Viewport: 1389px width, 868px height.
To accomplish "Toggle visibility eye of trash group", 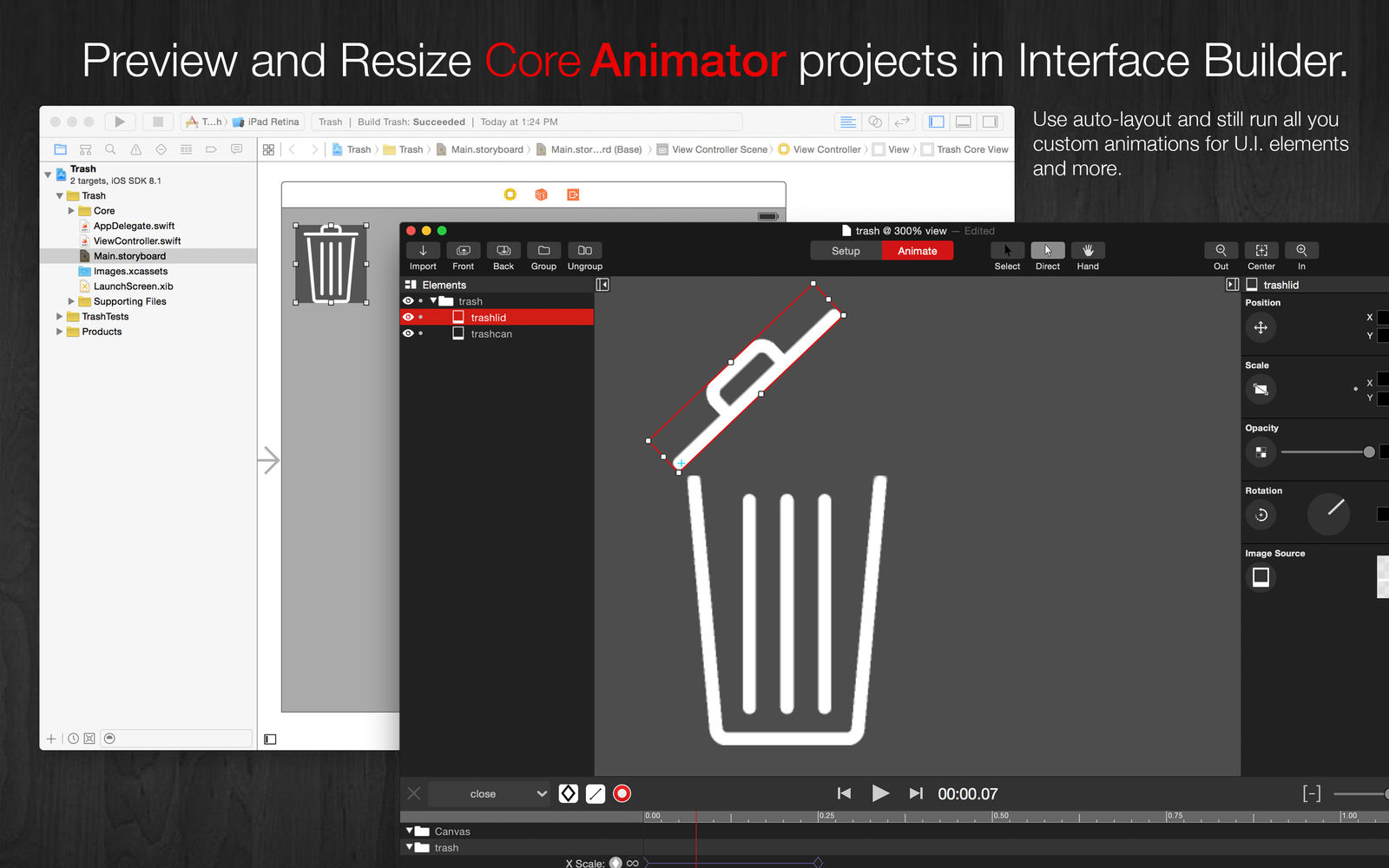I will point(408,301).
